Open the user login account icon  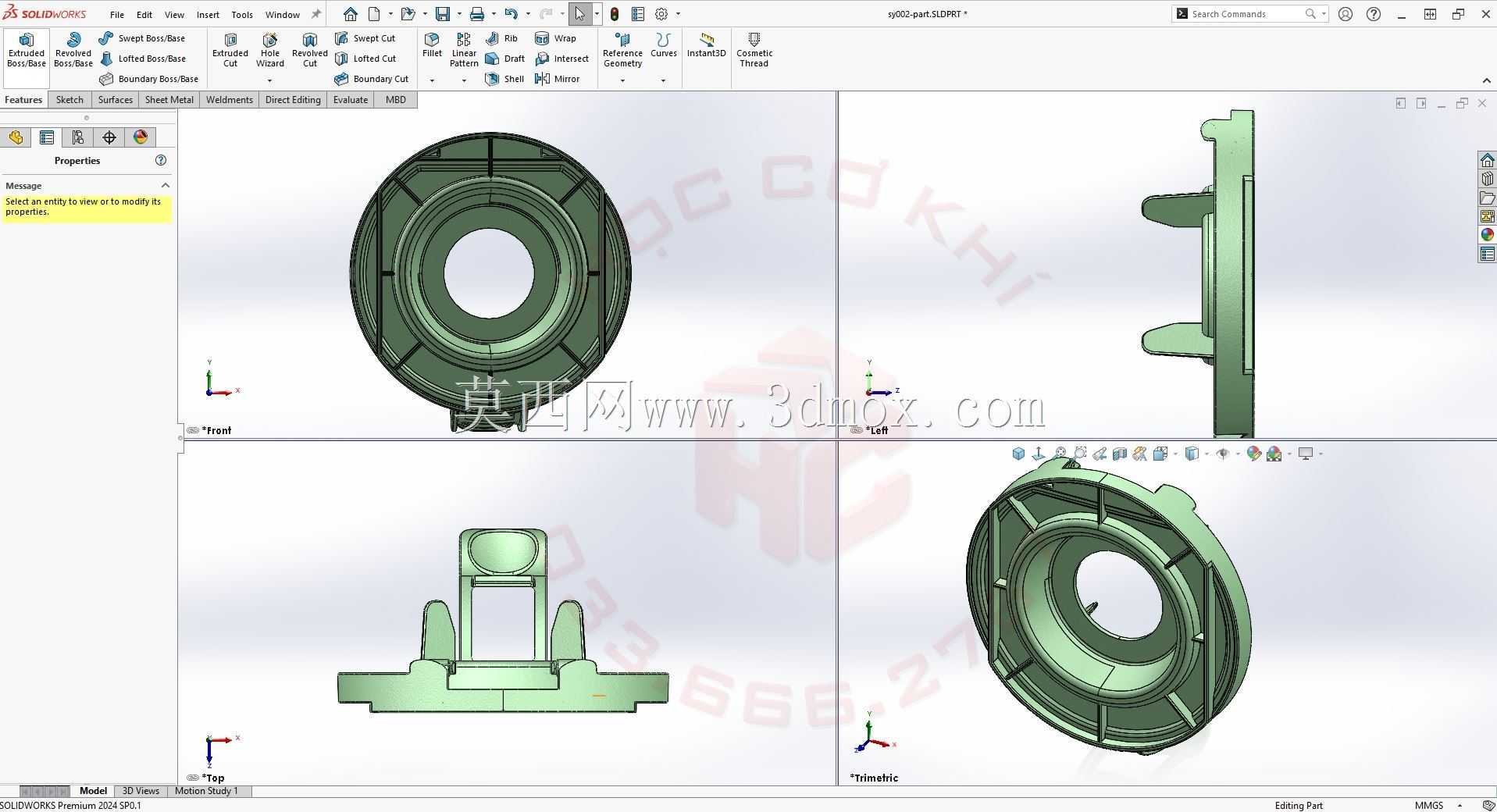coord(1346,14)
